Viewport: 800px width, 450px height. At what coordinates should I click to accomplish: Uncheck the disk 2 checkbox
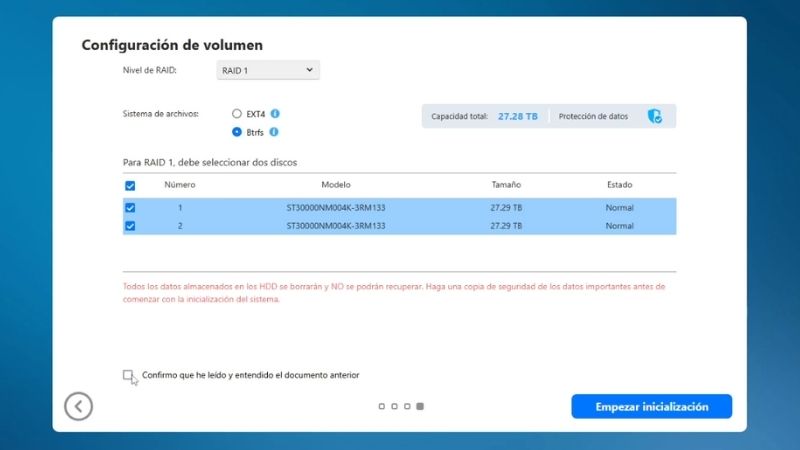point(130,226)
